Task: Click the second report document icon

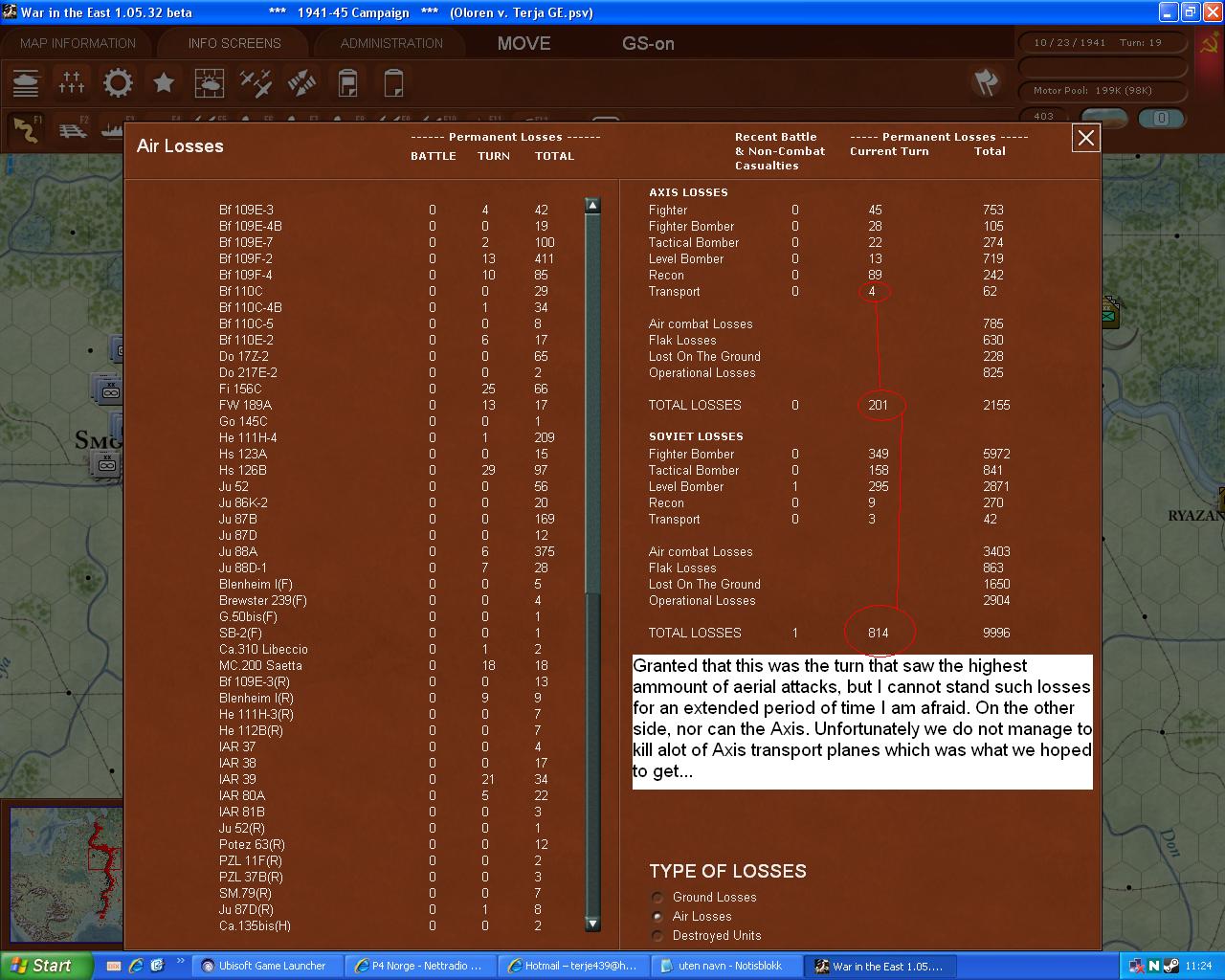Action: click(393, 83)
